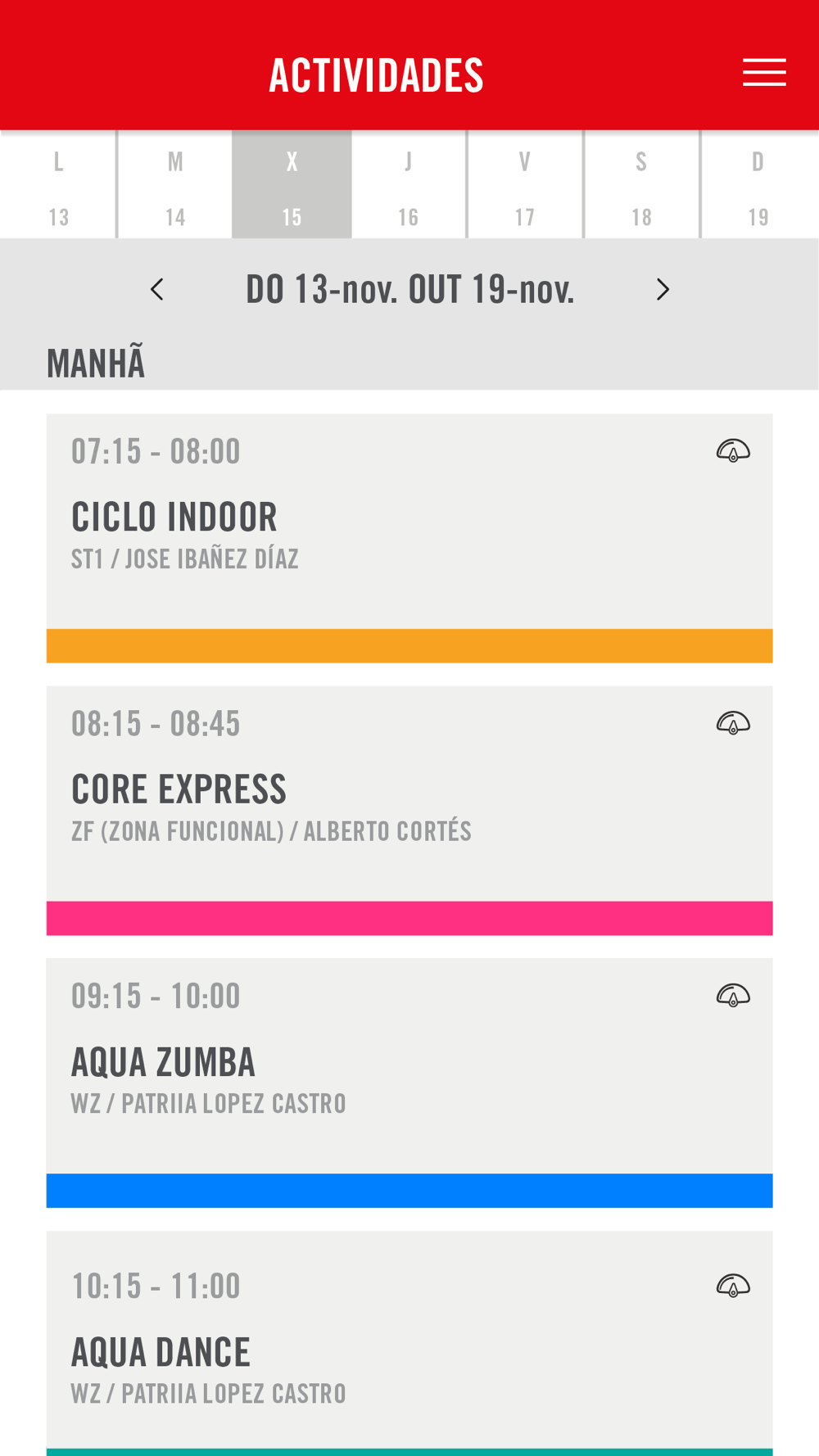
Task: Select Wednesday X 15 tab
Action: [292, 184]
